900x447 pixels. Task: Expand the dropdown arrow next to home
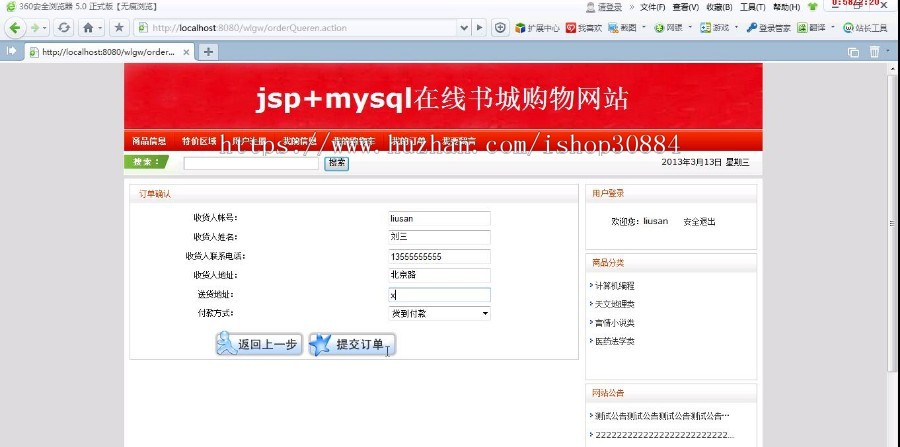click(x=100, y=28)
